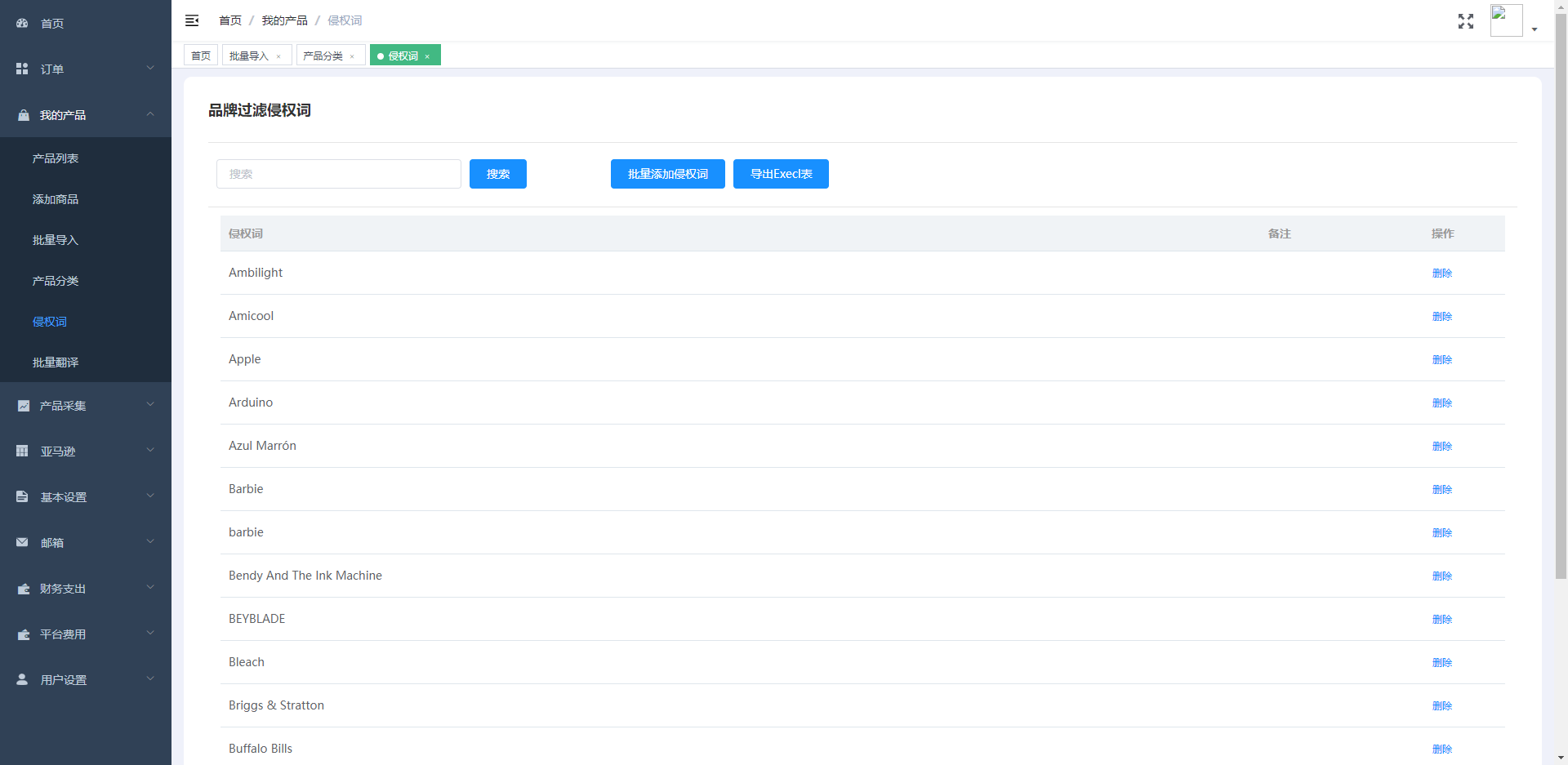Expand the 订单 menu chevron
The height and width of the screenshot is (765, 1568).
(150, 69)
